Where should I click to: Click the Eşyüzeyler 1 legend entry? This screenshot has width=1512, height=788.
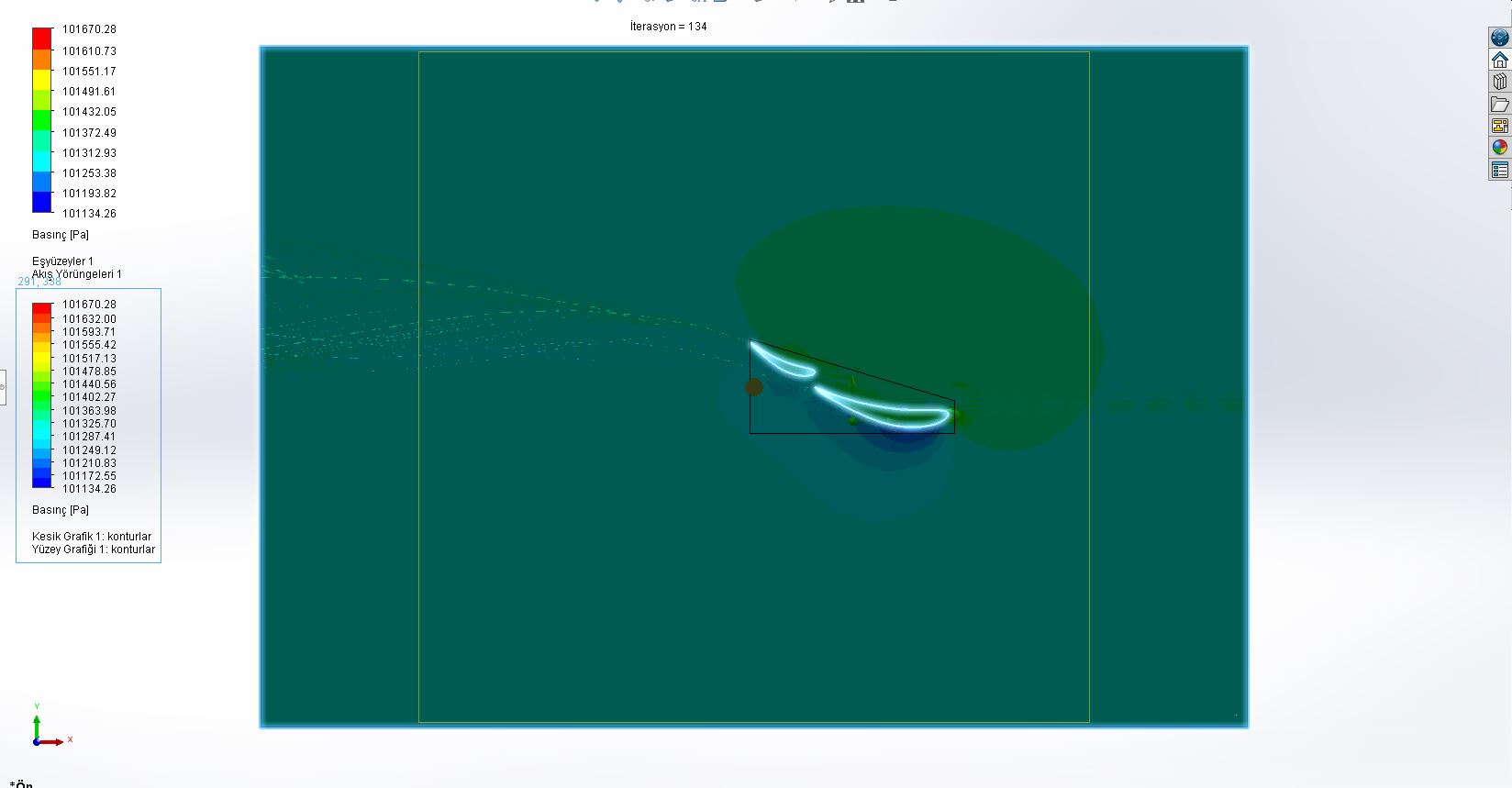tap(62, 261)
